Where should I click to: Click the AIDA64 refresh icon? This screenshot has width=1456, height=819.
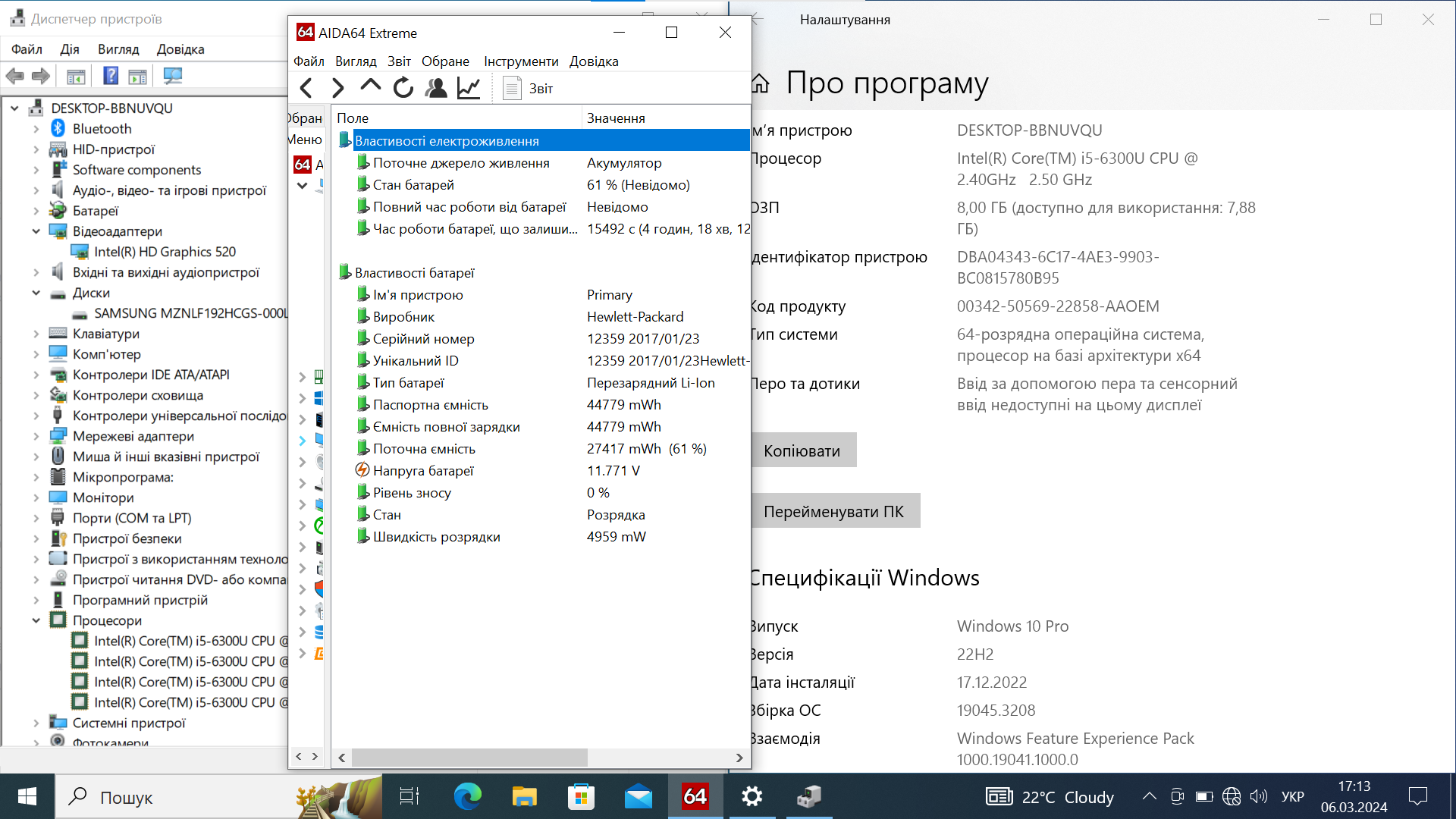(x=403, y=88)
